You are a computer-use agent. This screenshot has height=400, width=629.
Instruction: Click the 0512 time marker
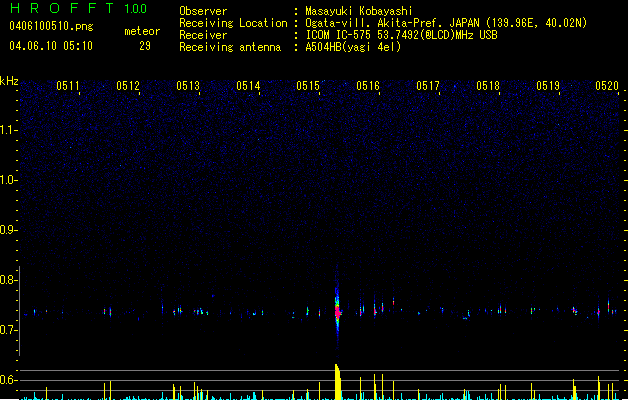click(x=128, y=86)
